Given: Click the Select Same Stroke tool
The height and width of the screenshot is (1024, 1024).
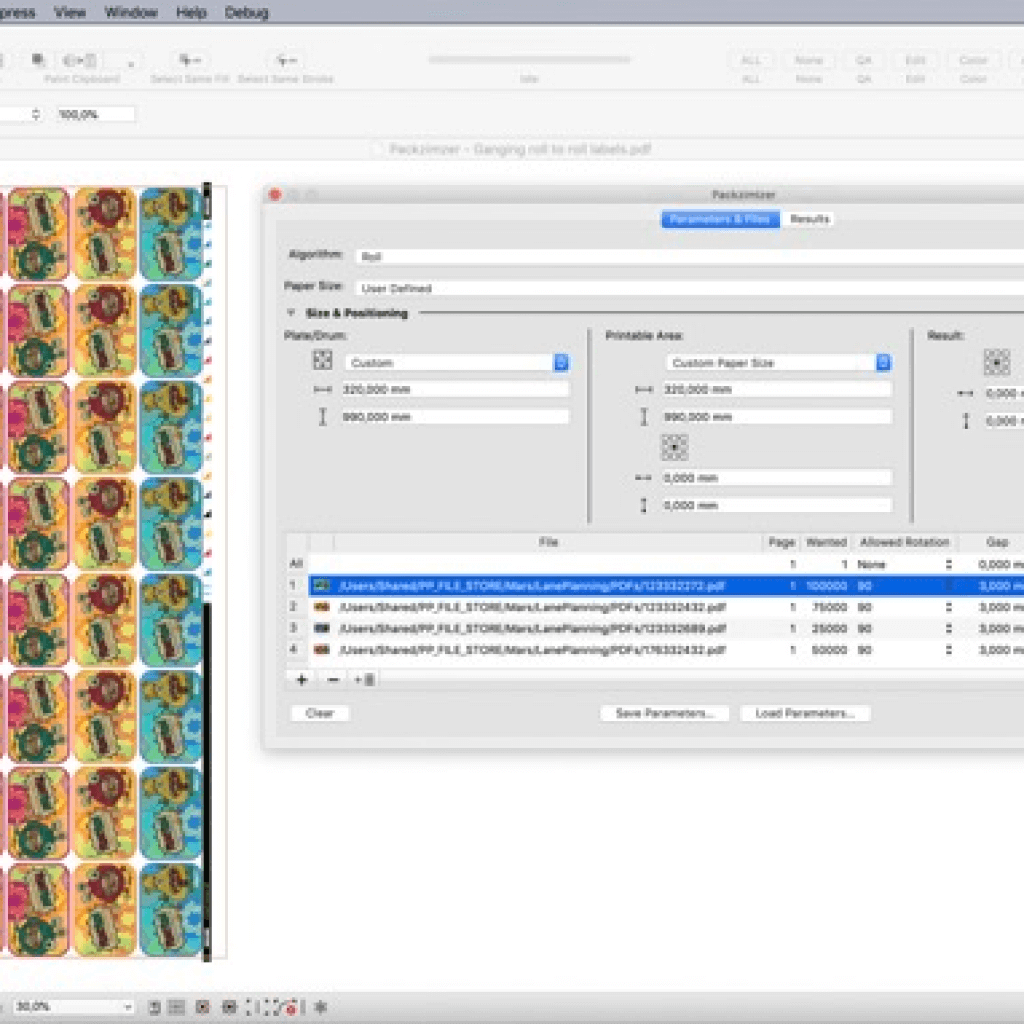Looking at the screenshot, I should [x=285, y=60].
